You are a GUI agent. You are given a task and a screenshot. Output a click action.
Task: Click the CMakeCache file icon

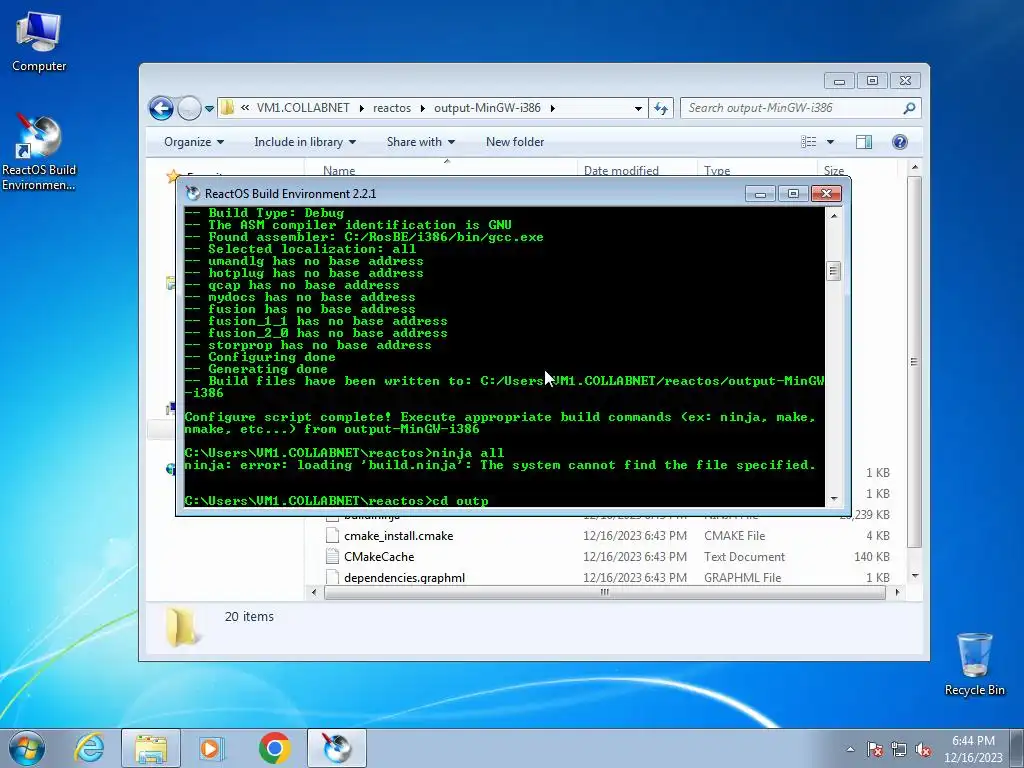pos(332,556)
